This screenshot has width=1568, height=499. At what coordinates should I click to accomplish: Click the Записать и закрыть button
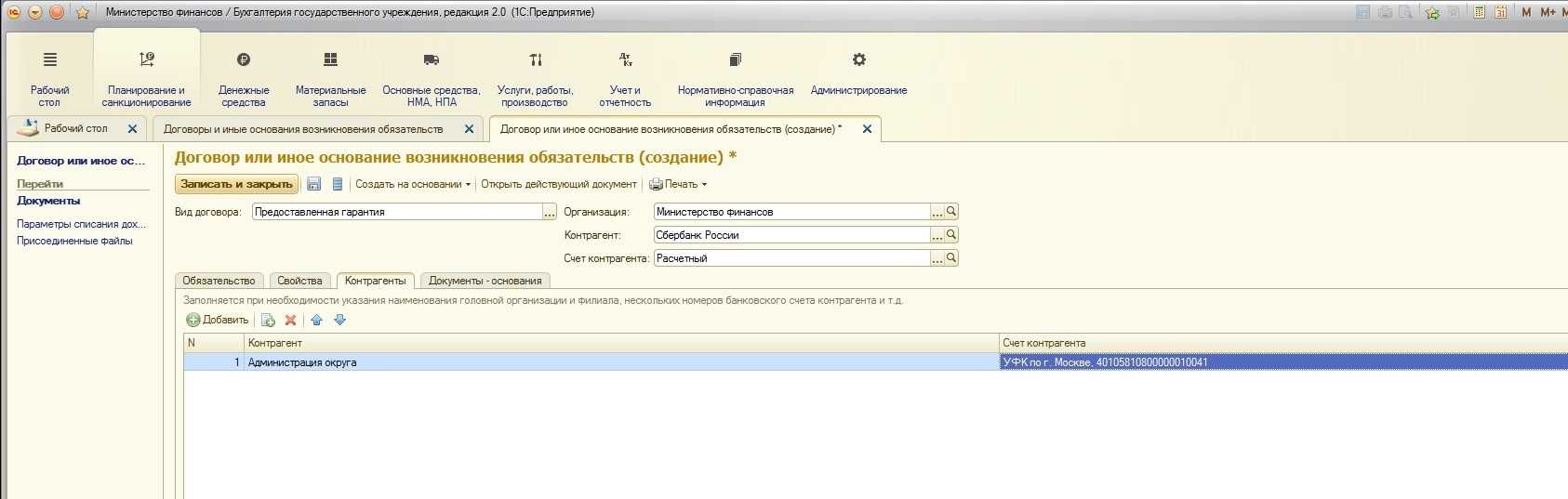236,184
